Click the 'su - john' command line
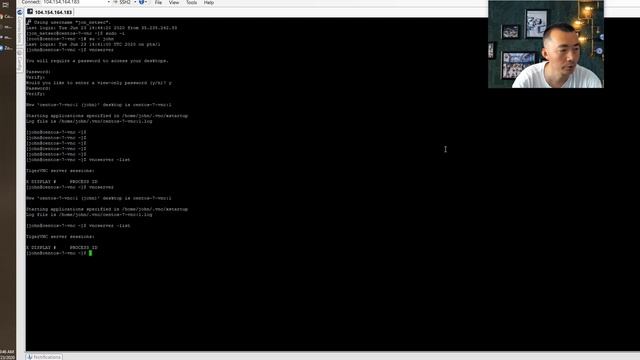 coord(70,39)
